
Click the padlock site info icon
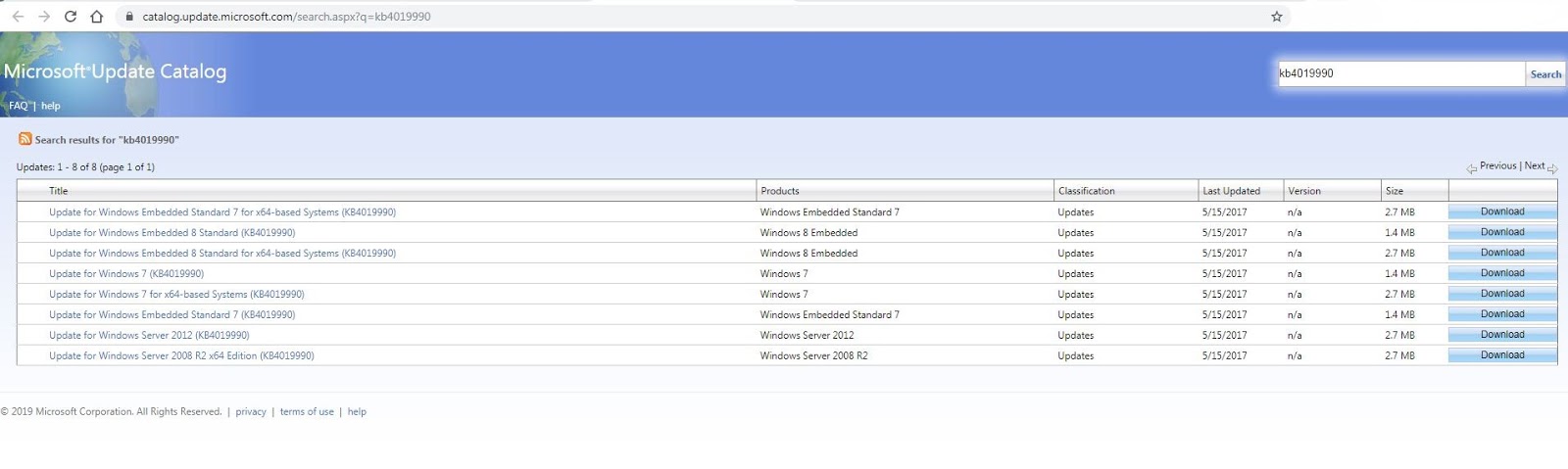pyautogui.click(x=128, y=17)
